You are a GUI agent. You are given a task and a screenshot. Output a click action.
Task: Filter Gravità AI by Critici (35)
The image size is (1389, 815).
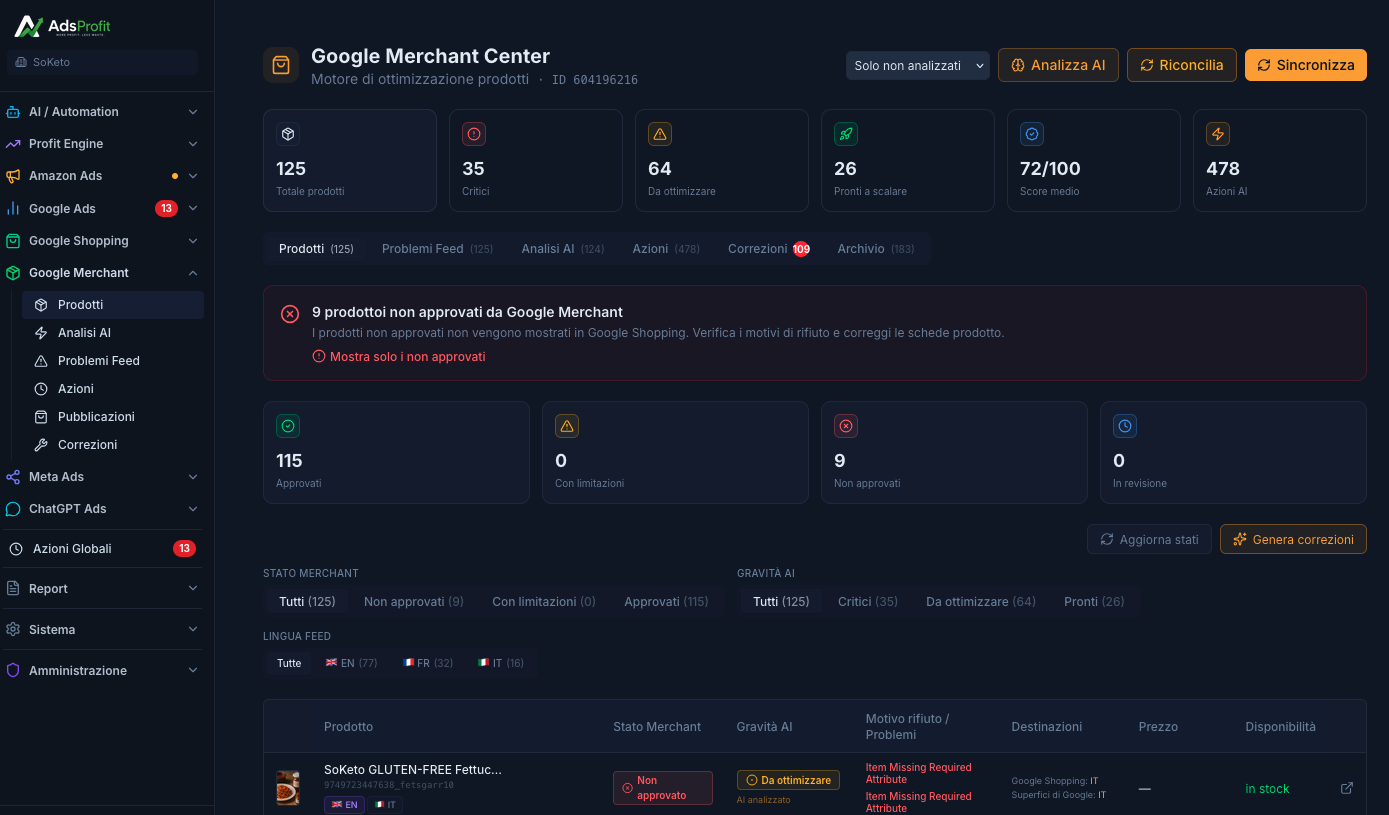[868, 602]
